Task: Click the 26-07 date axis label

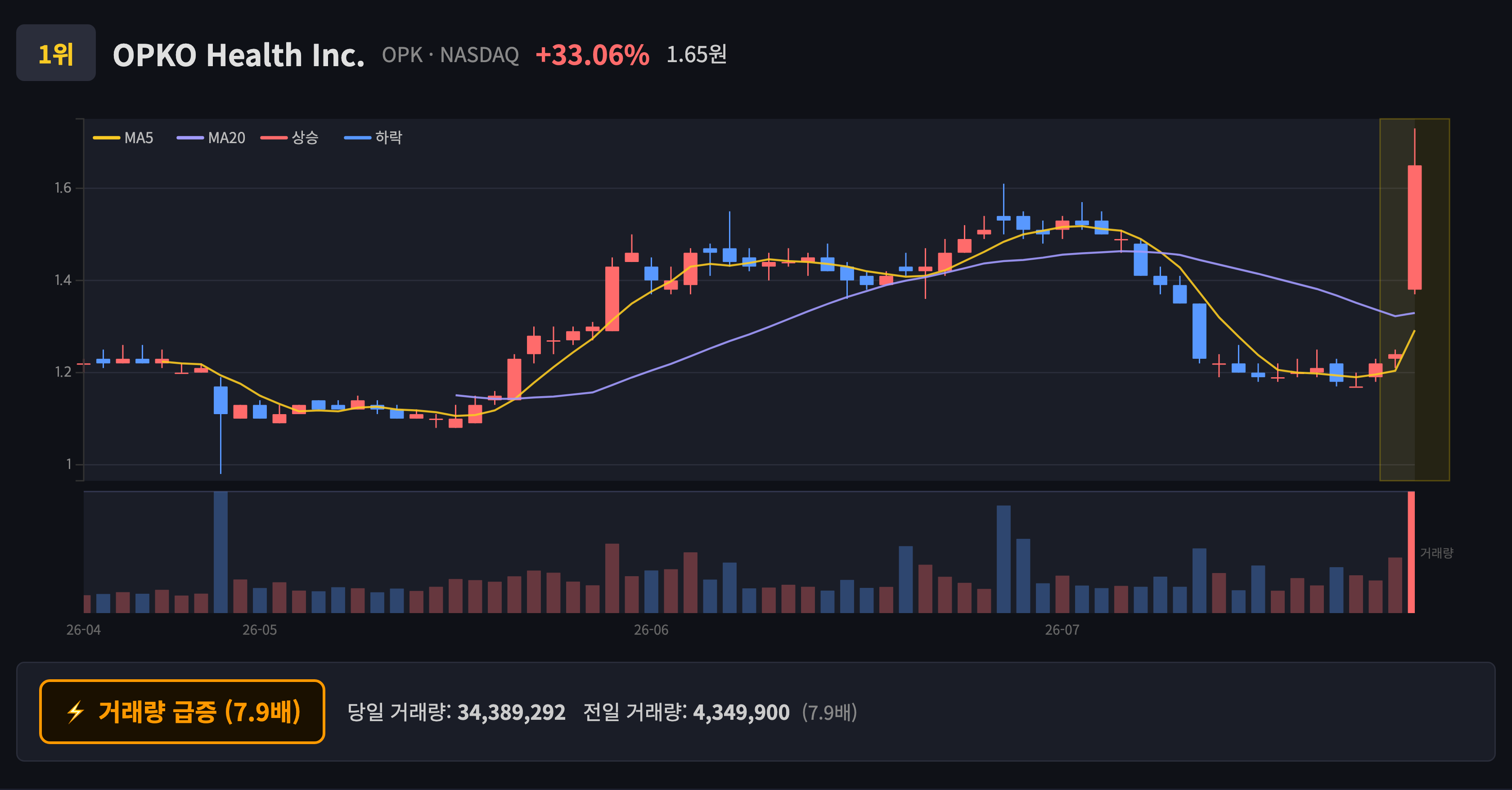Action: click(x=1062, y=630)
